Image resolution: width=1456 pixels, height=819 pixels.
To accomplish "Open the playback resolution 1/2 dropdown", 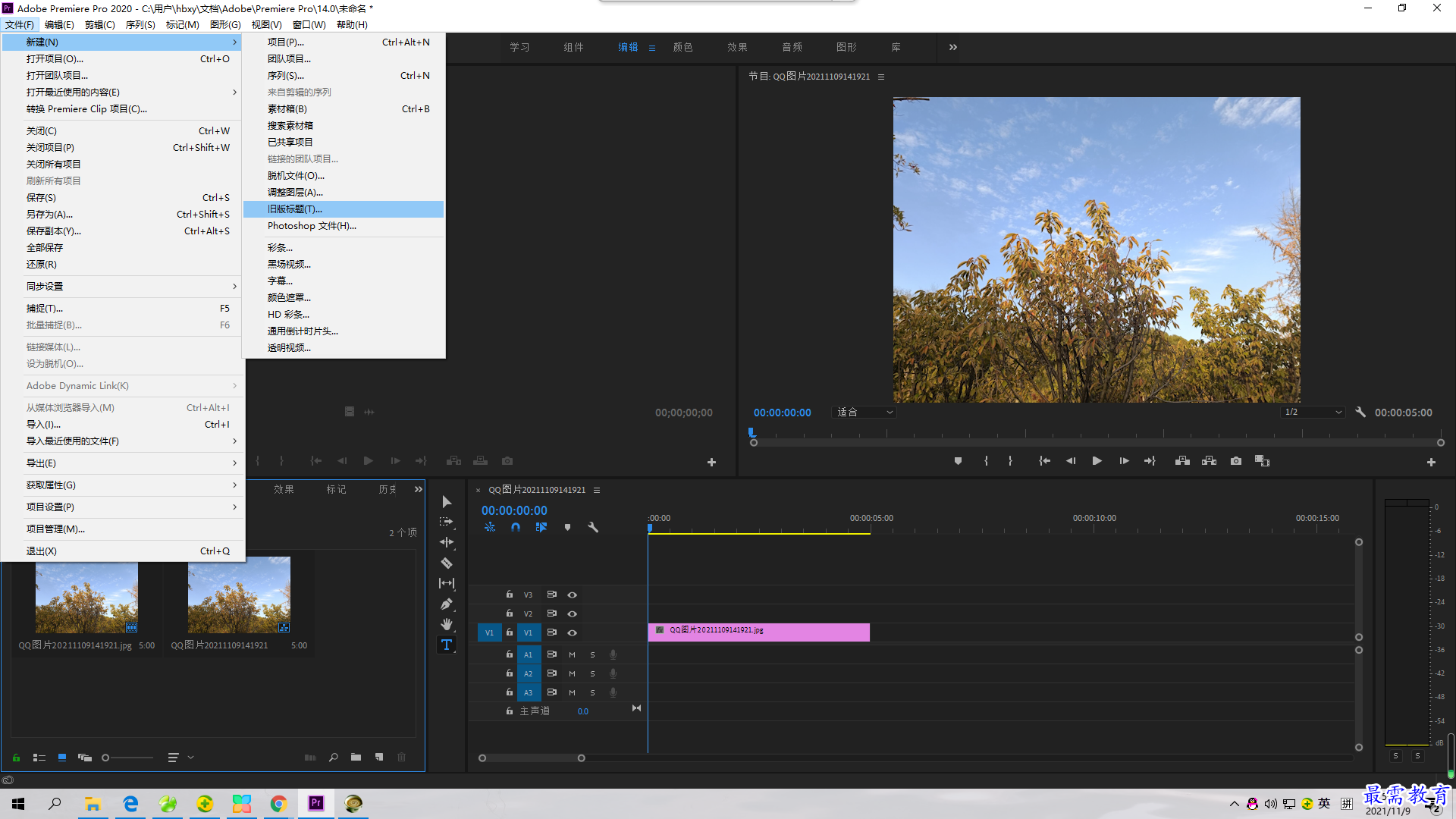I will pos(1313,412).
